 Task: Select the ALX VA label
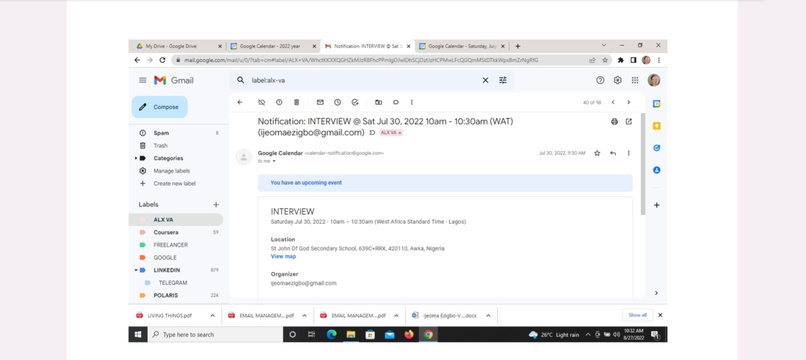176,220
